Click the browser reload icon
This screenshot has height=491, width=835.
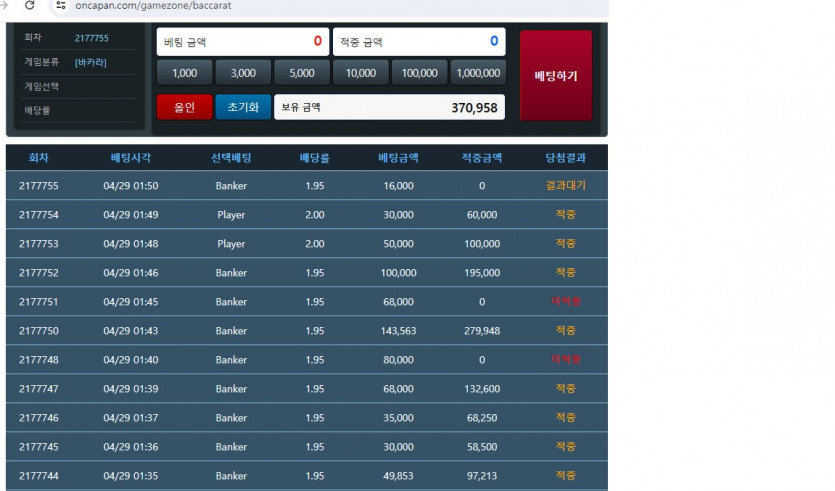click(30, 5)
